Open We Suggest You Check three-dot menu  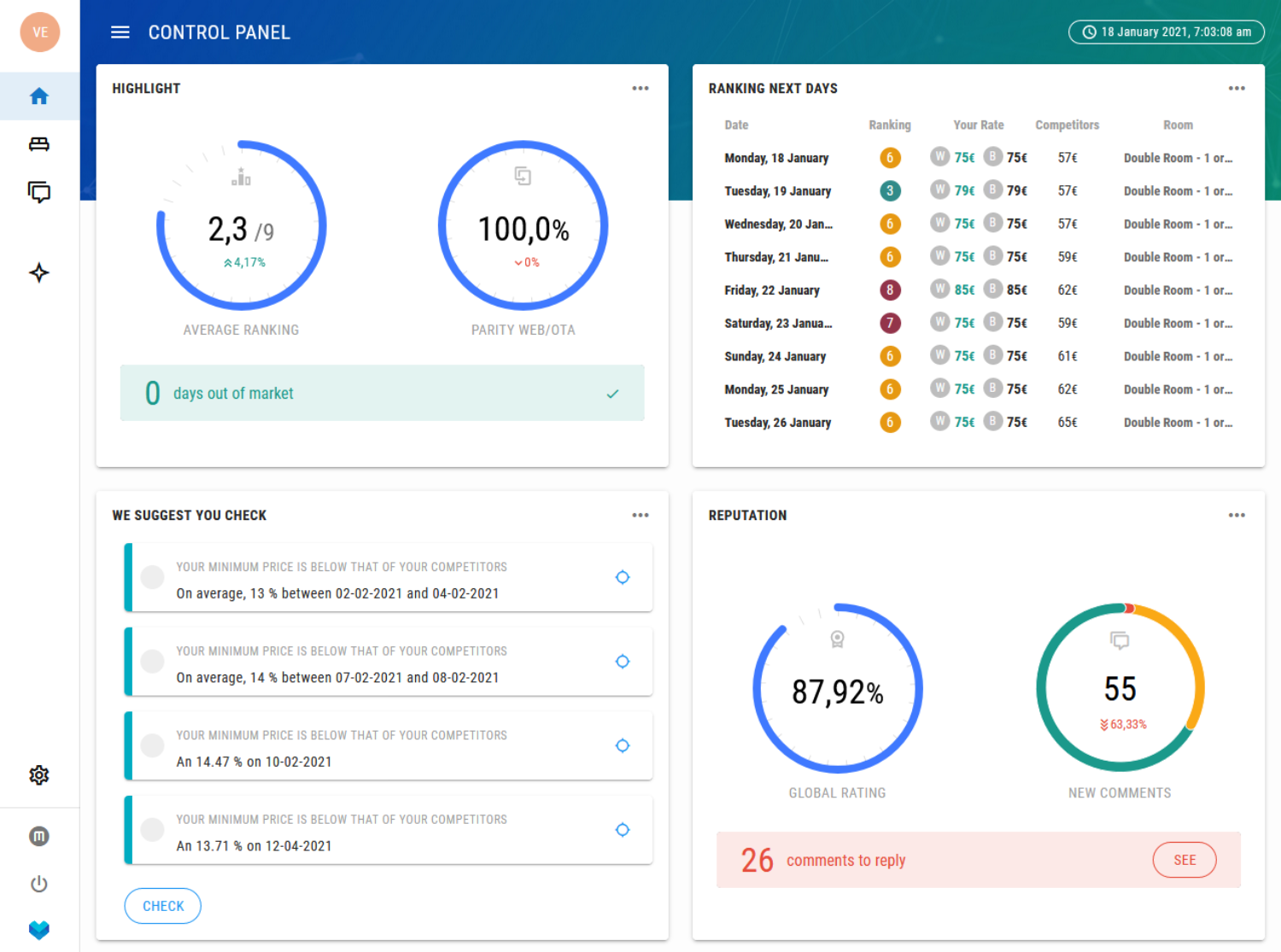point(640,516)
